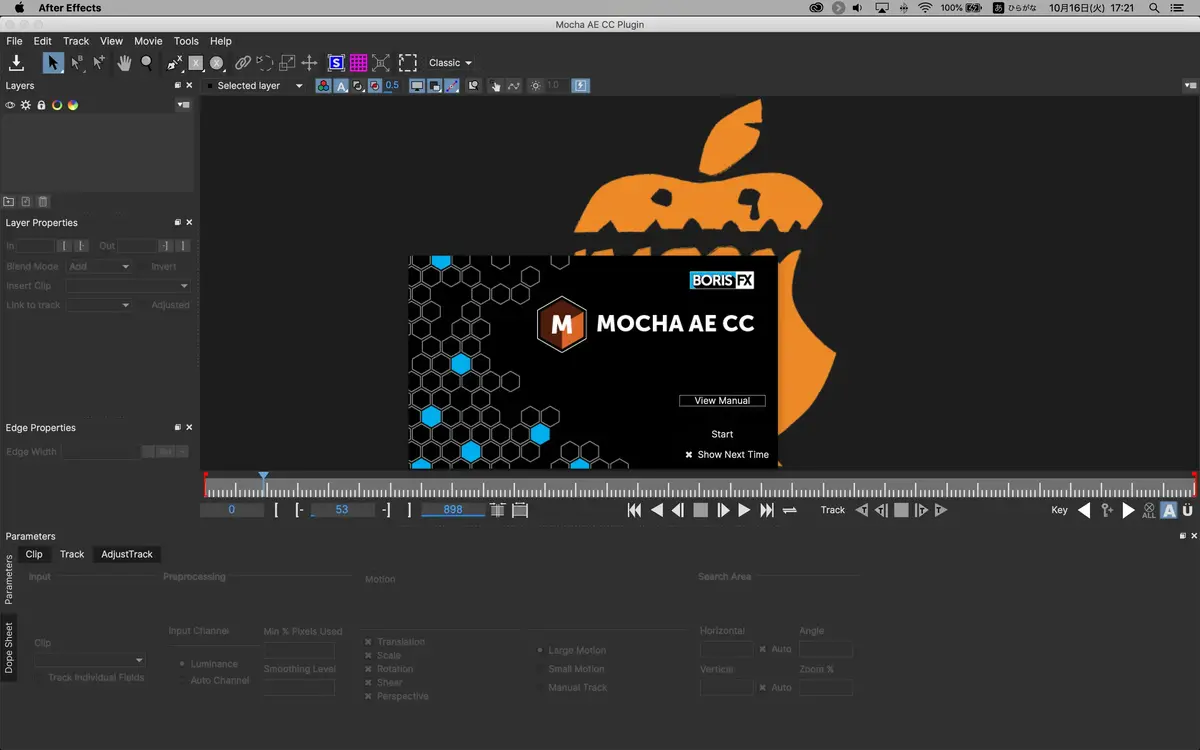Click the expand-arrows align surface icon
Screen dimensions: 1200x750
381,63
